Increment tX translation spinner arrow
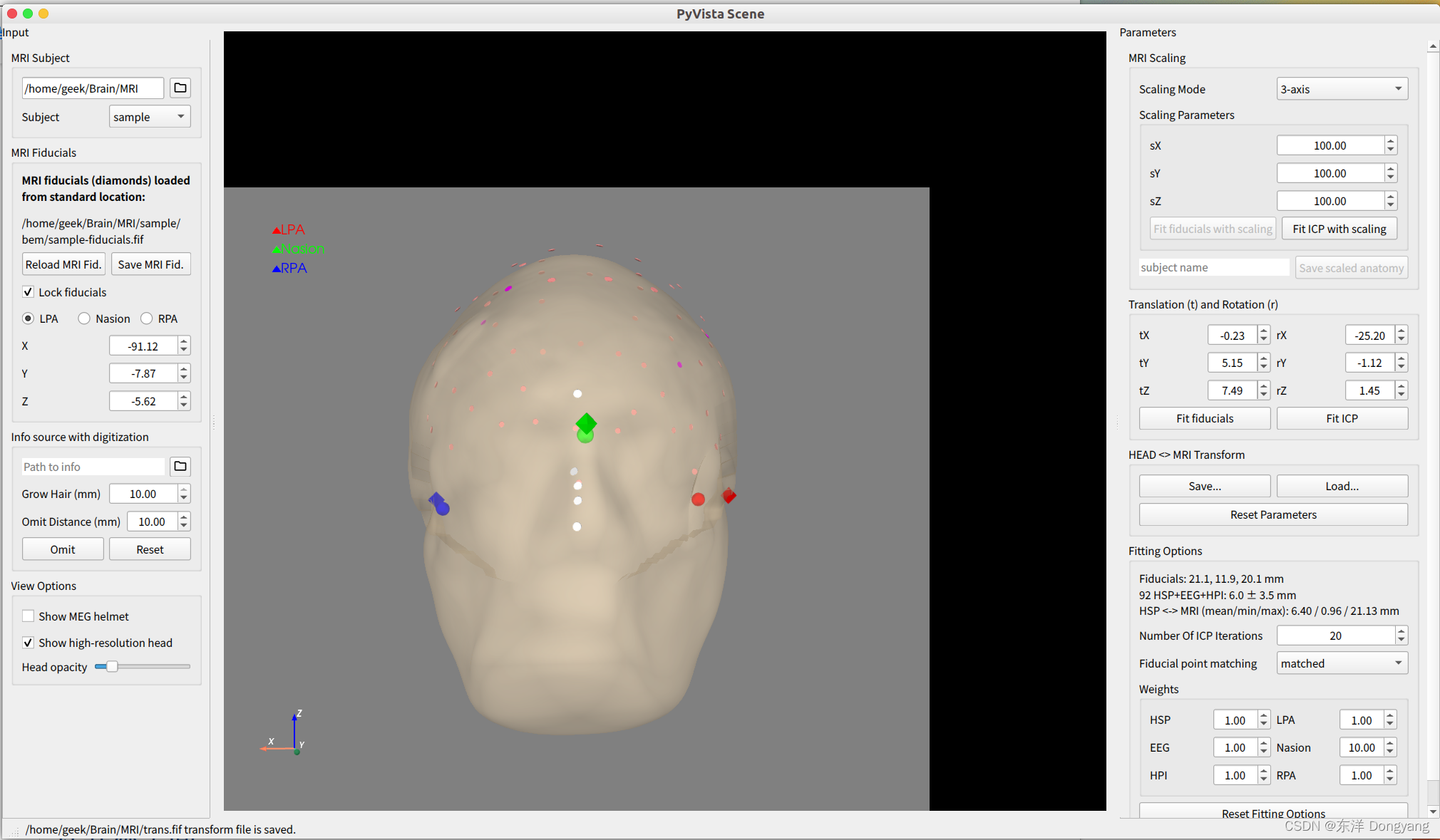 pos(1263,331)
